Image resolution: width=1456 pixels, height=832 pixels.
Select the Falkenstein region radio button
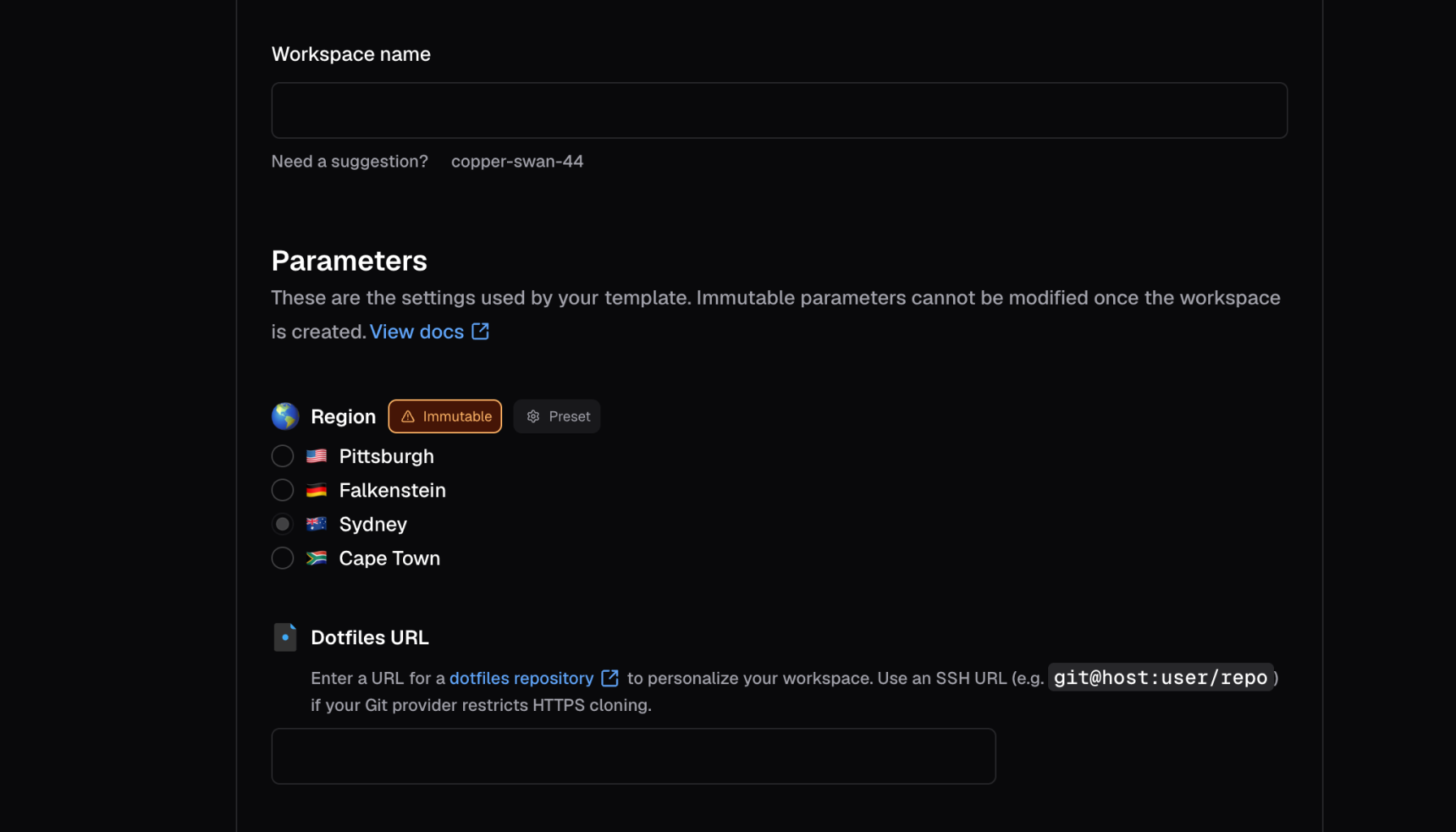[283, 491]
